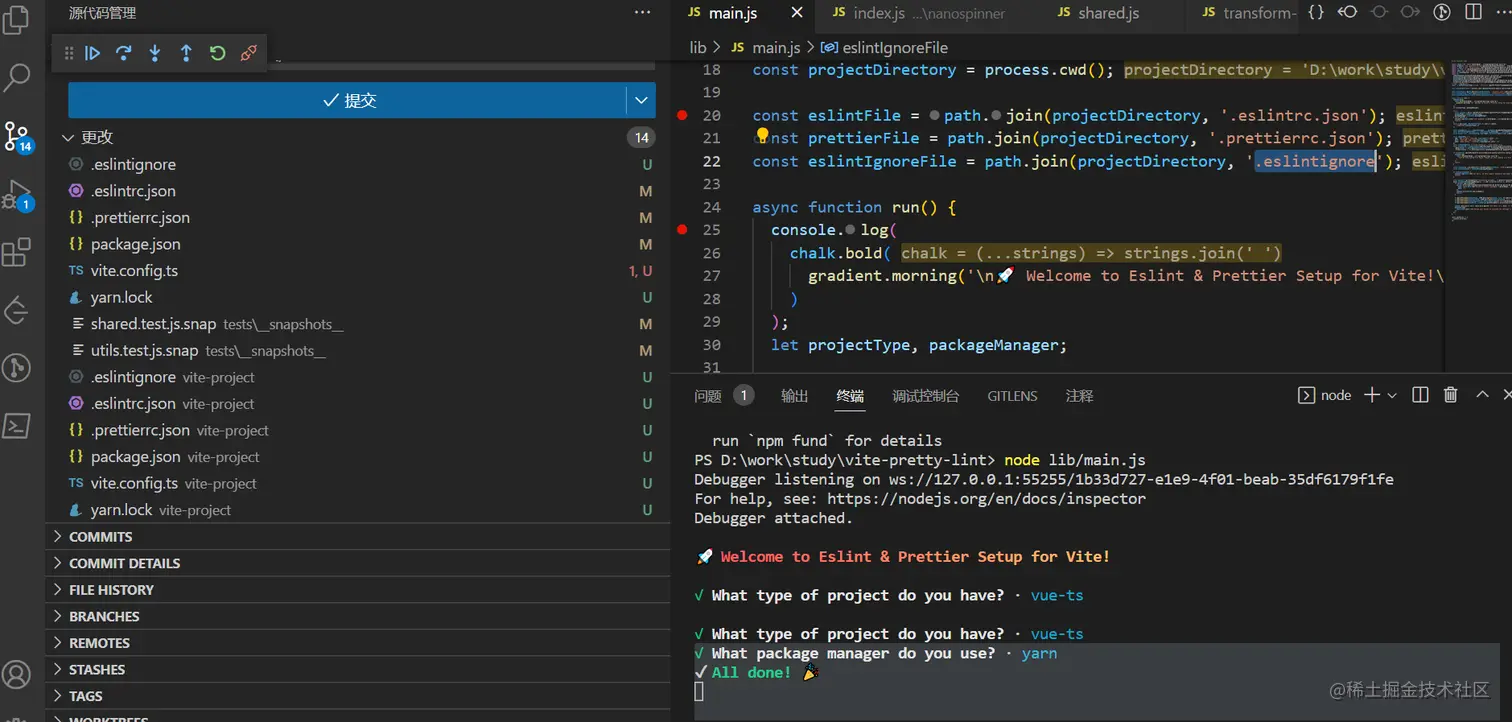Image resolution: width=1512 pixels, height=722 pixels.
Task: Open commit button dropdown arrow
Action: [641, 100]
